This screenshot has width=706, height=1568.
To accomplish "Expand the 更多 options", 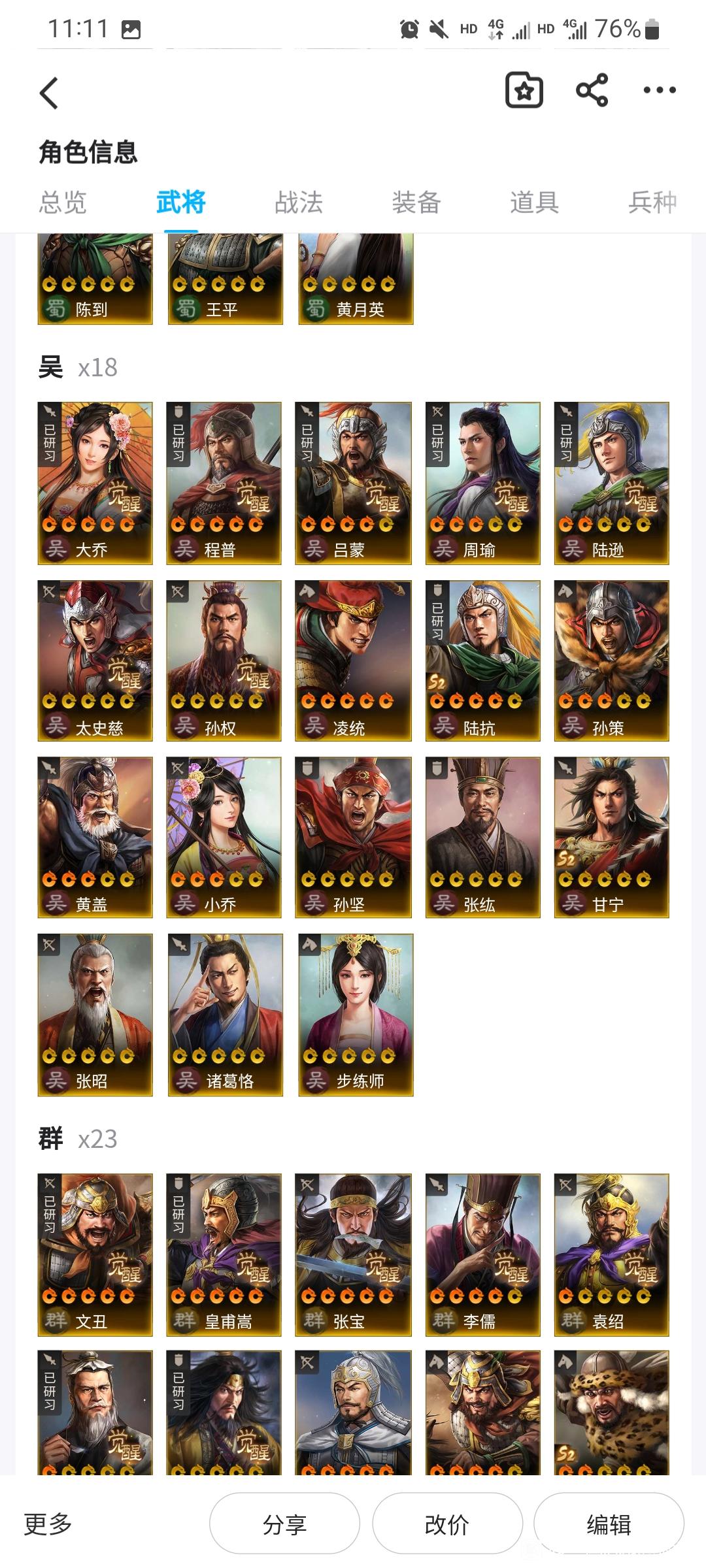I will coord(48,1524).
